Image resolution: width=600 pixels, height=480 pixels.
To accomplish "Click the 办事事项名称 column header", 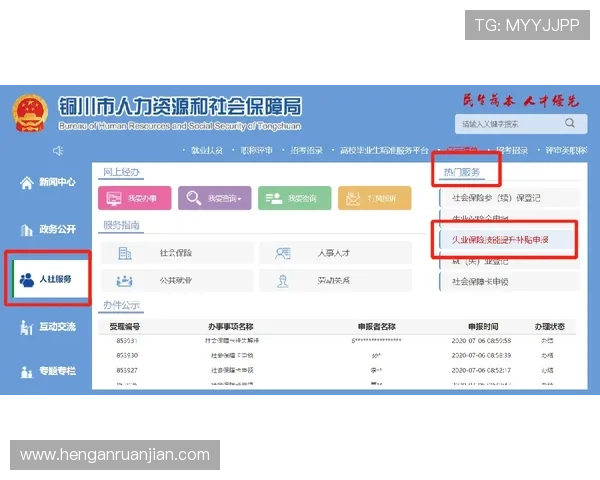I will pyautogui.click(x=231, y=327).
